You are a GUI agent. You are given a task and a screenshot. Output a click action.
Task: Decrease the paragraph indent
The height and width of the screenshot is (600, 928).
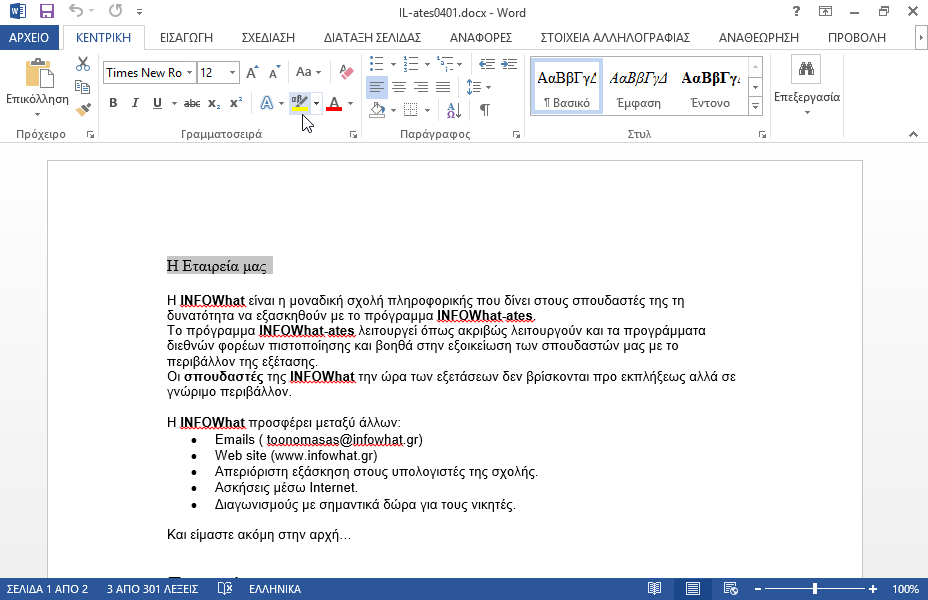tap(487, 64)
